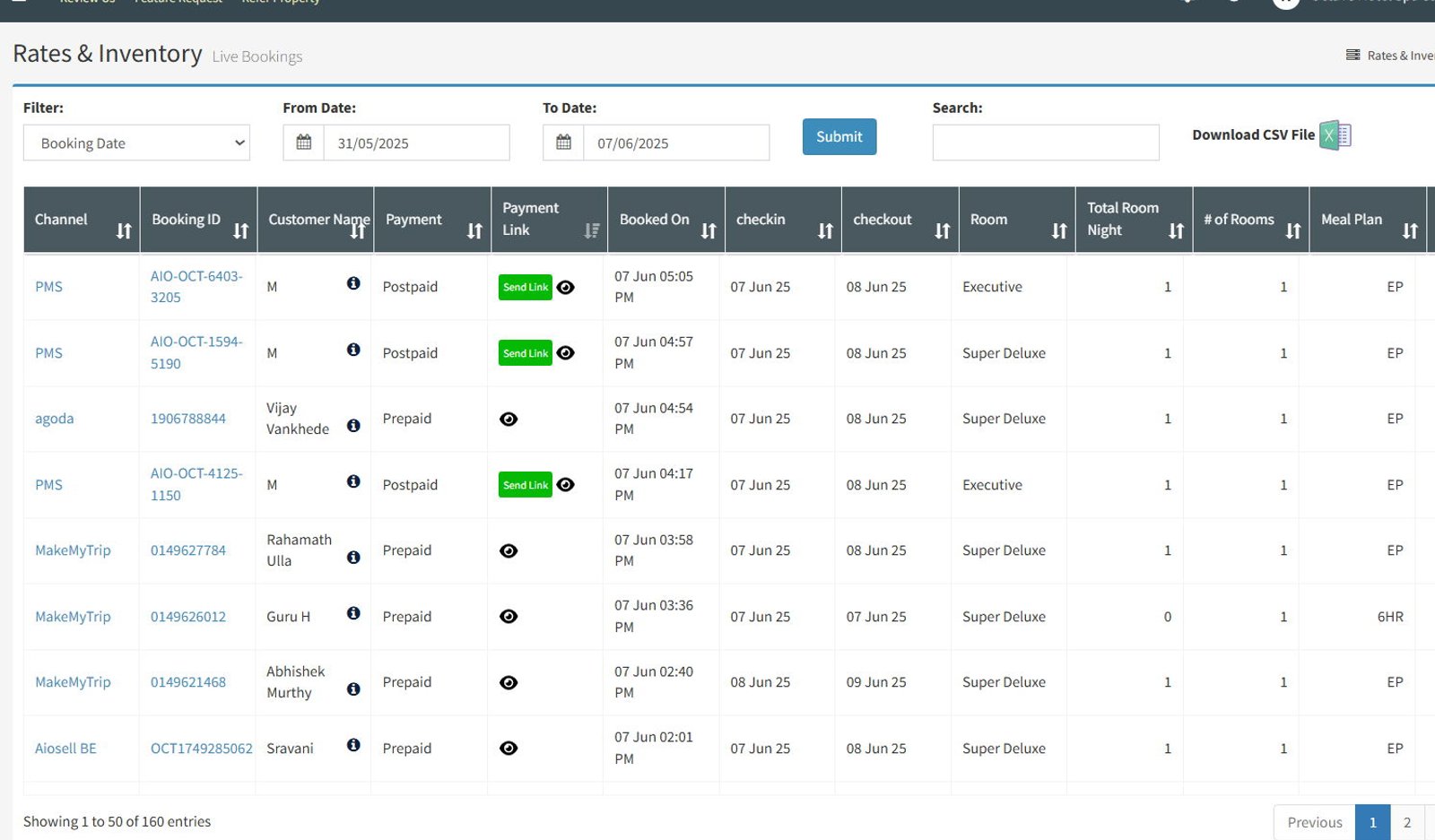Sort by Channel column
1435x840 pixels.
point(82,220)
